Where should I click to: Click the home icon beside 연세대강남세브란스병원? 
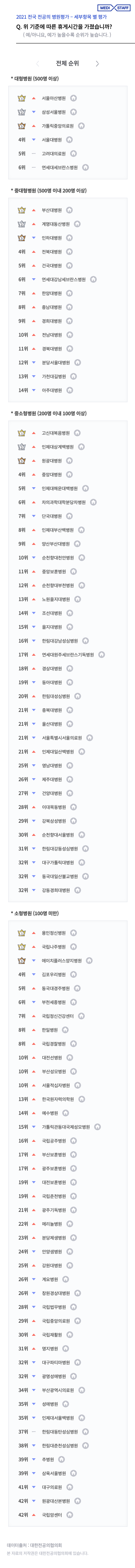93,279
